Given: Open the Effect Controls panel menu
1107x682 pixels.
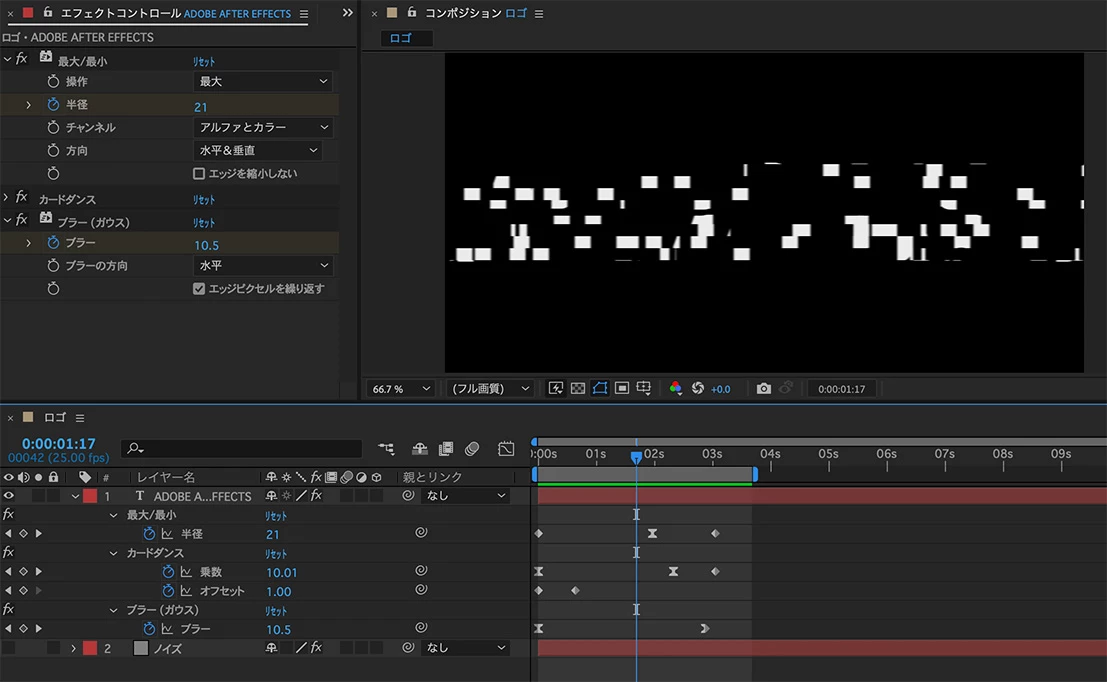Looking at the screenshot, I should 304,13.
